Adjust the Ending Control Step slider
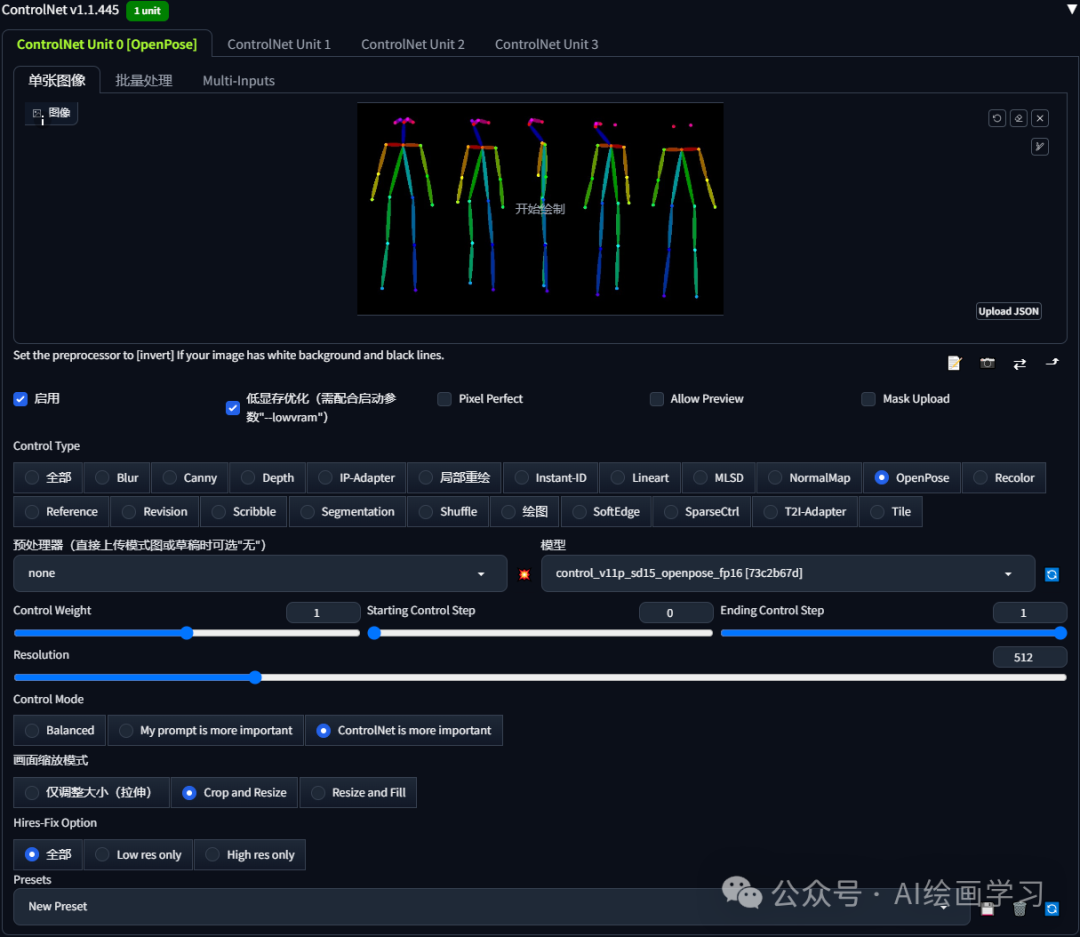This screenshot has height=937, width=1080. click(x=893, y=633)
